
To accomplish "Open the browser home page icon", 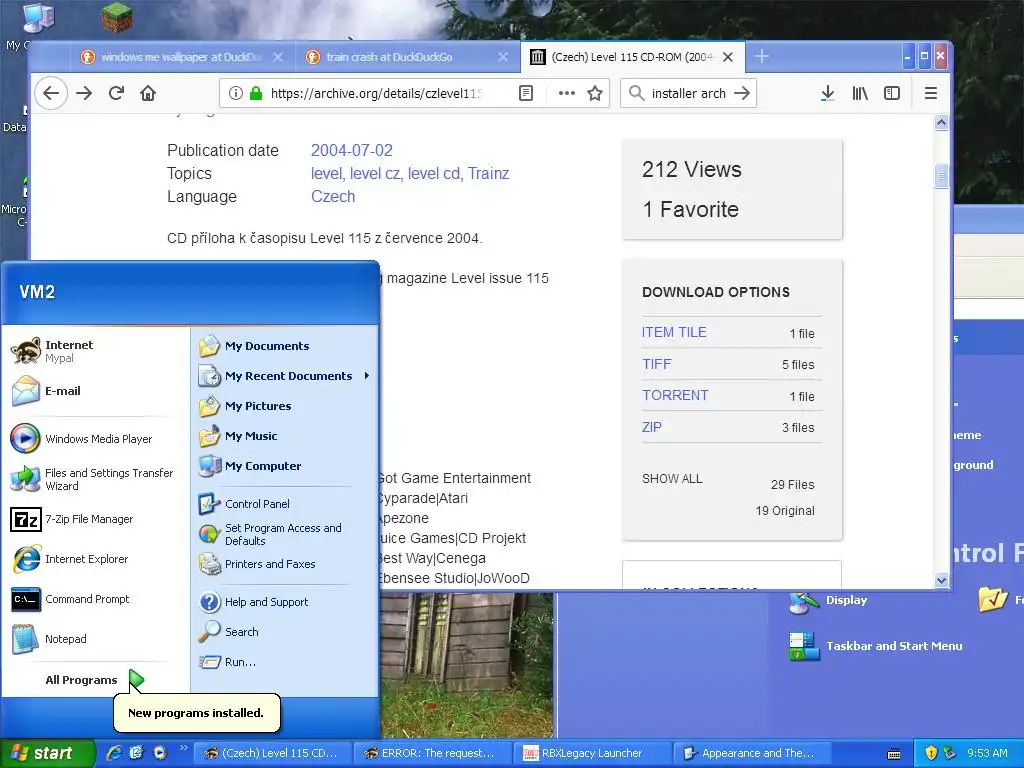I will pos(148,93).
